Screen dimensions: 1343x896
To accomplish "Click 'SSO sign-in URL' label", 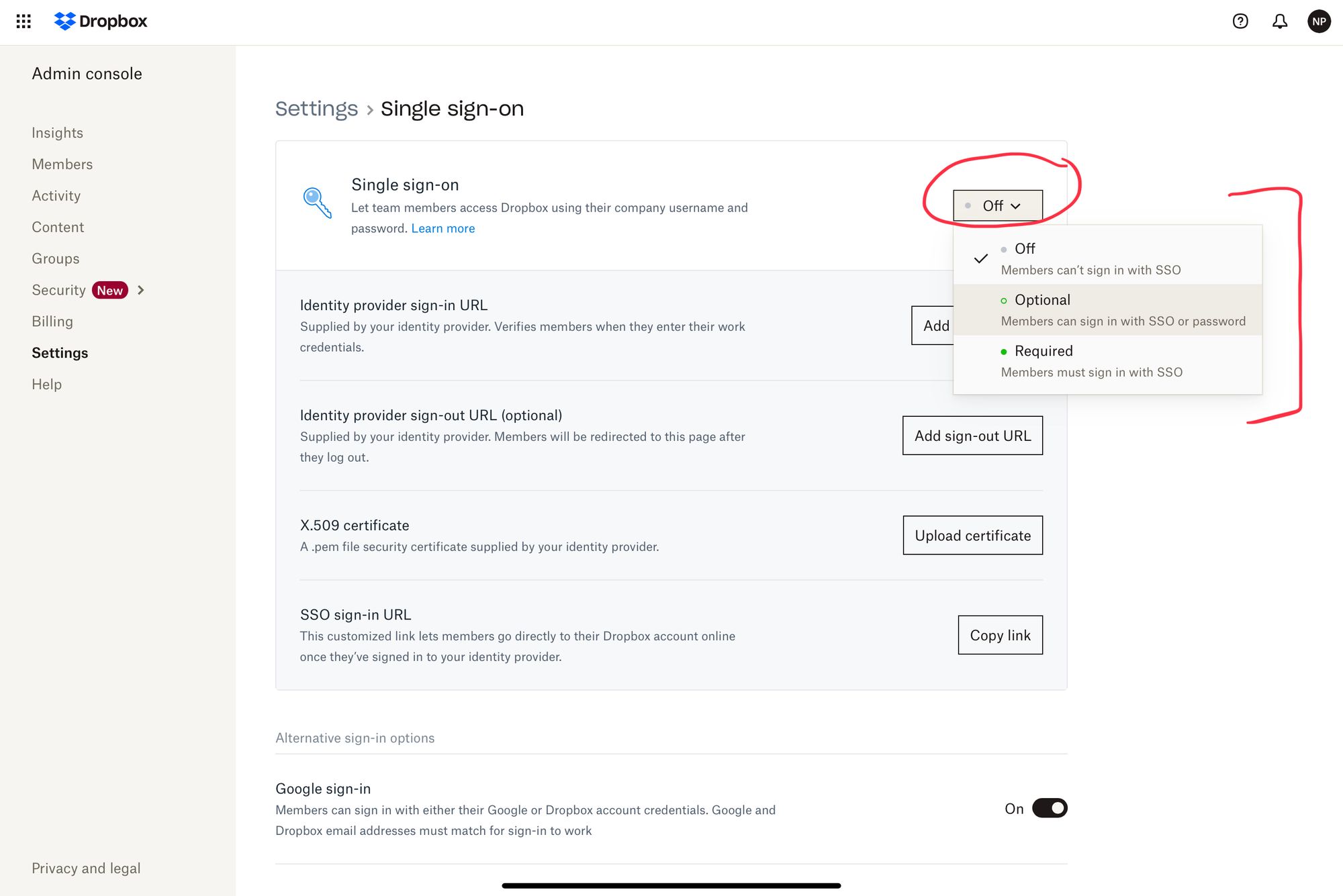I will pos(355,615).
